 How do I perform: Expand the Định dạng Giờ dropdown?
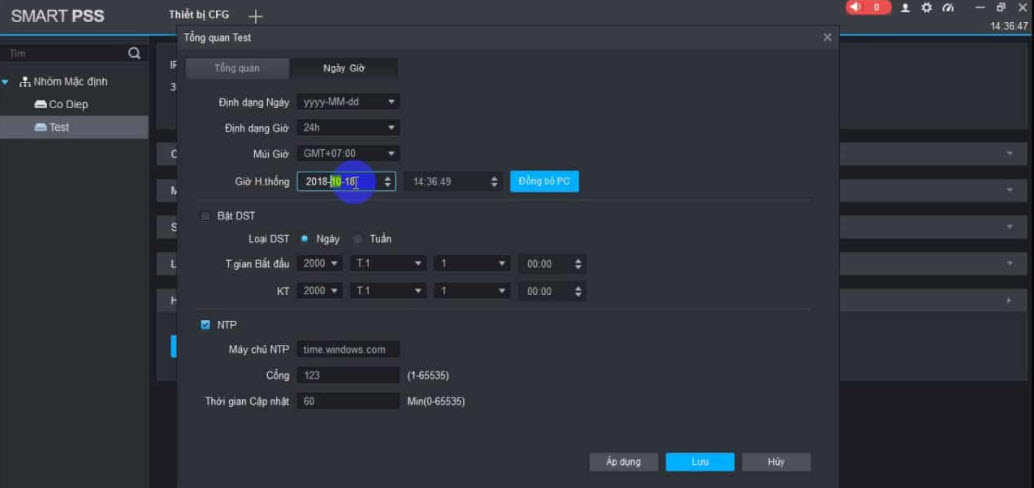click(x=348, y=128)
